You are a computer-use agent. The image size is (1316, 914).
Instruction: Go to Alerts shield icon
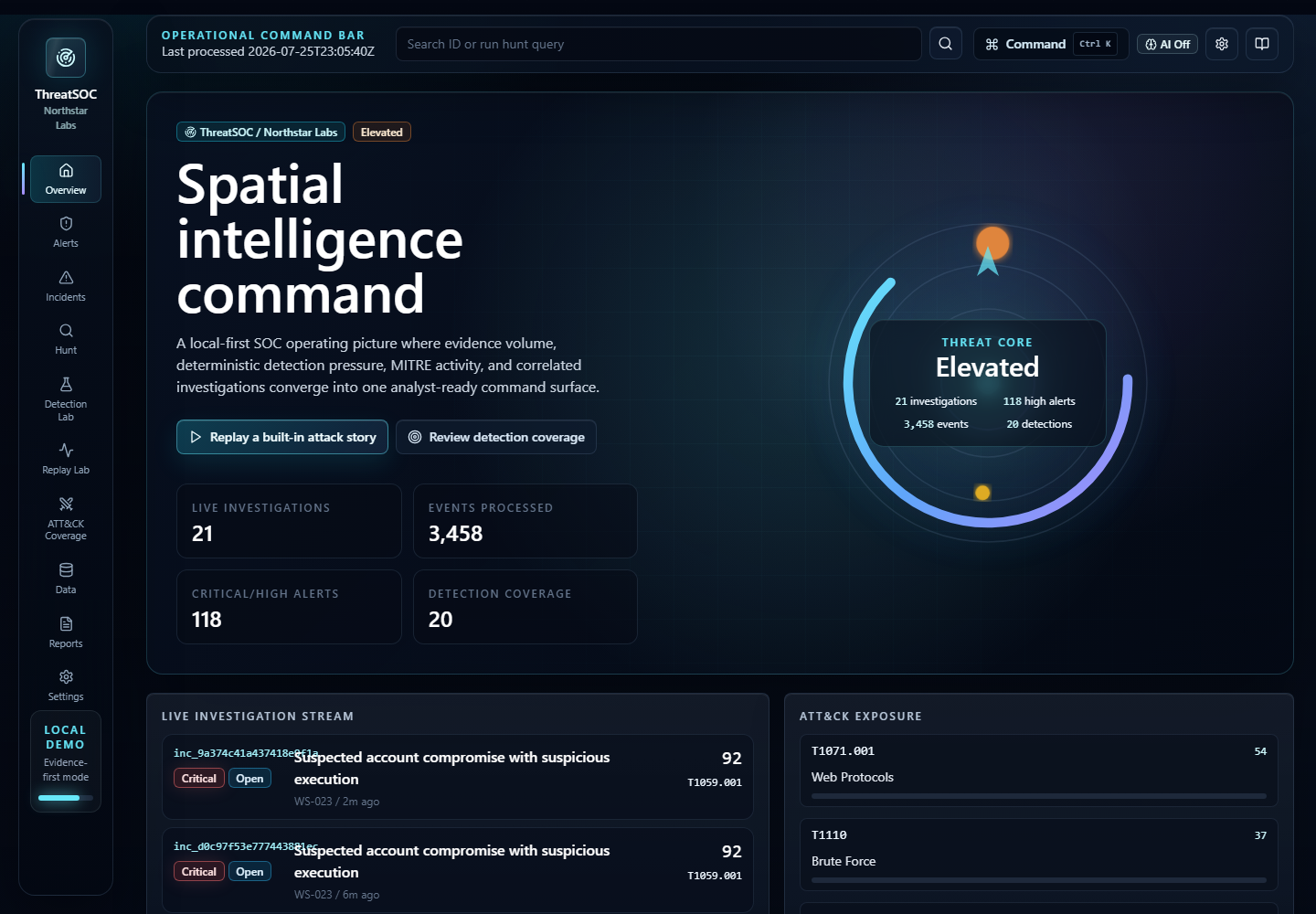click(66, 224)
